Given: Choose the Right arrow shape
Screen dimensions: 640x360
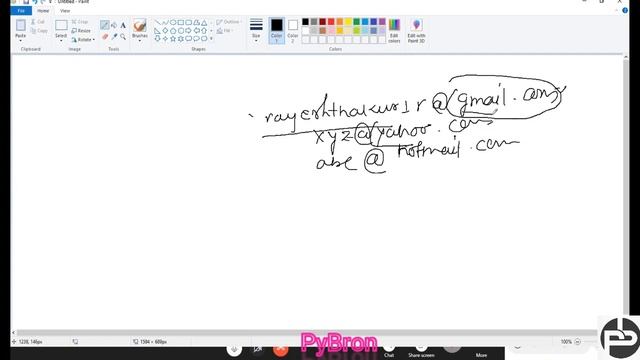Looking at the screenshot, I should [x=189, y=31].
